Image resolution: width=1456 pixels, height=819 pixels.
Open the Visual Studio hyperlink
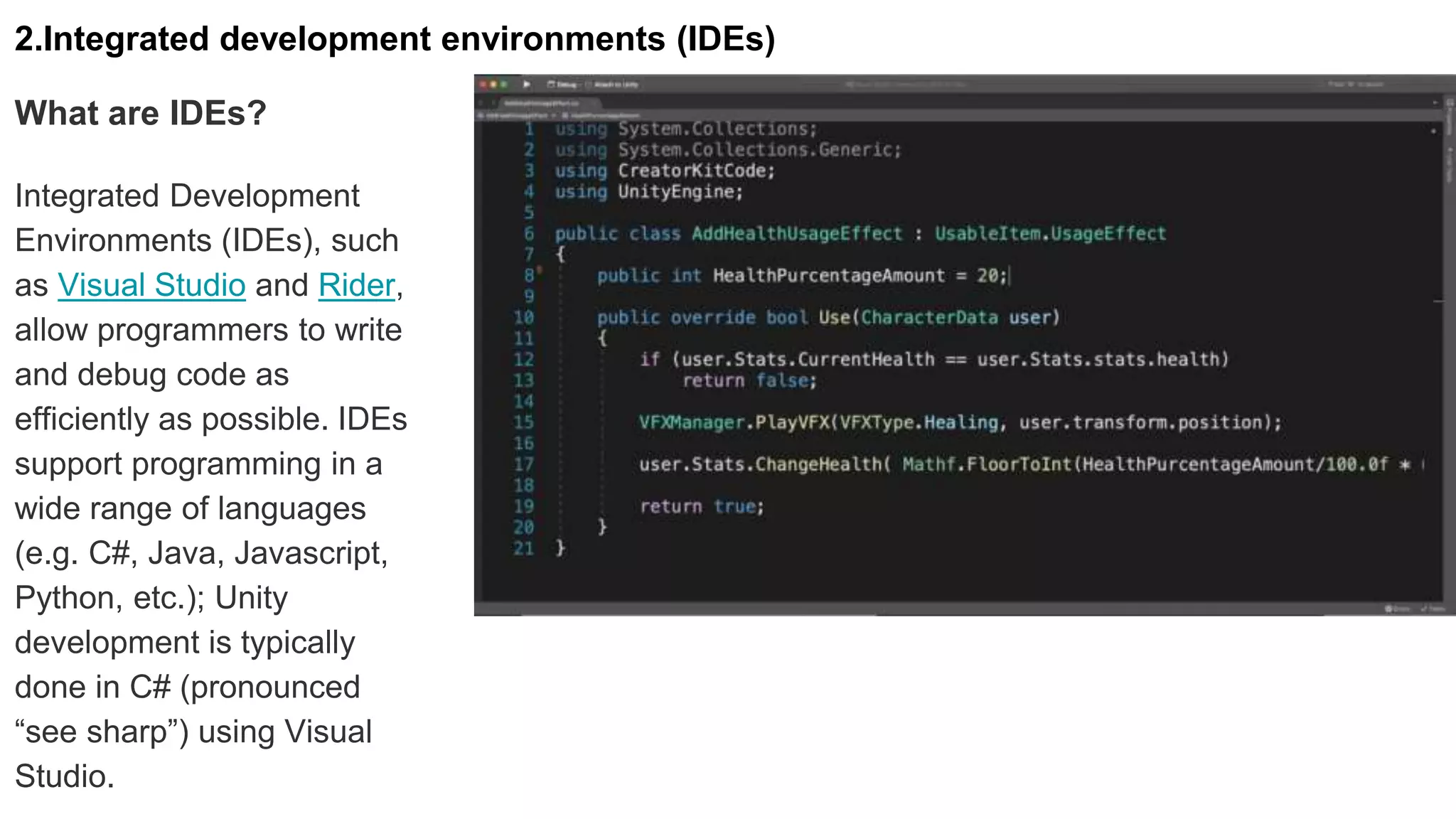coord(151,285)
